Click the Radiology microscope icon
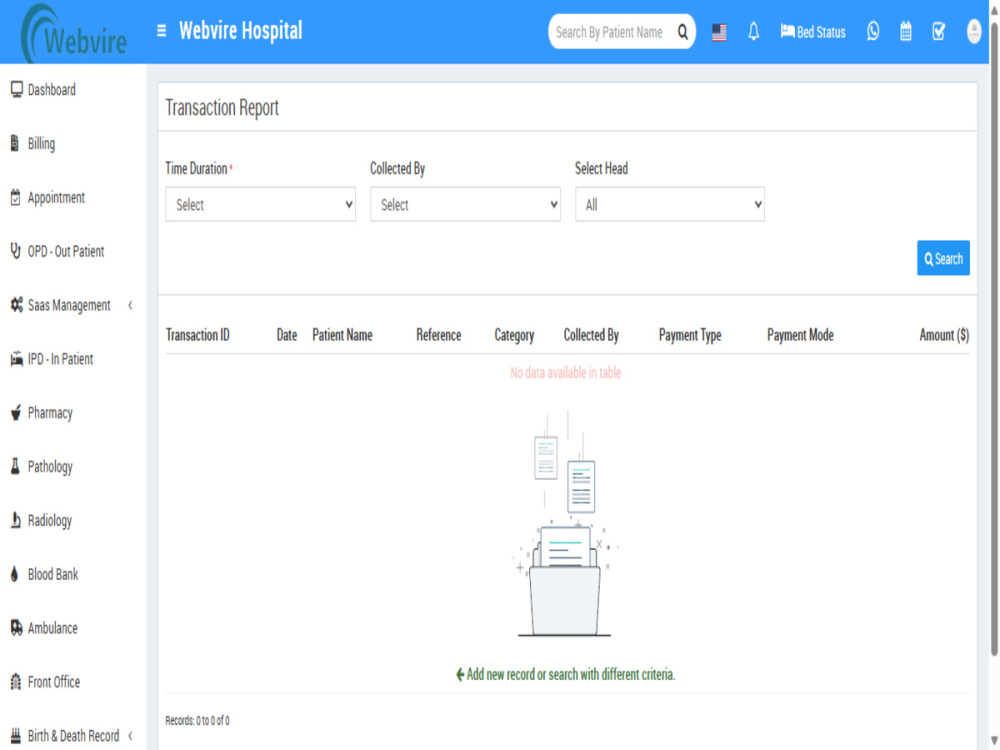 point(15,520)
